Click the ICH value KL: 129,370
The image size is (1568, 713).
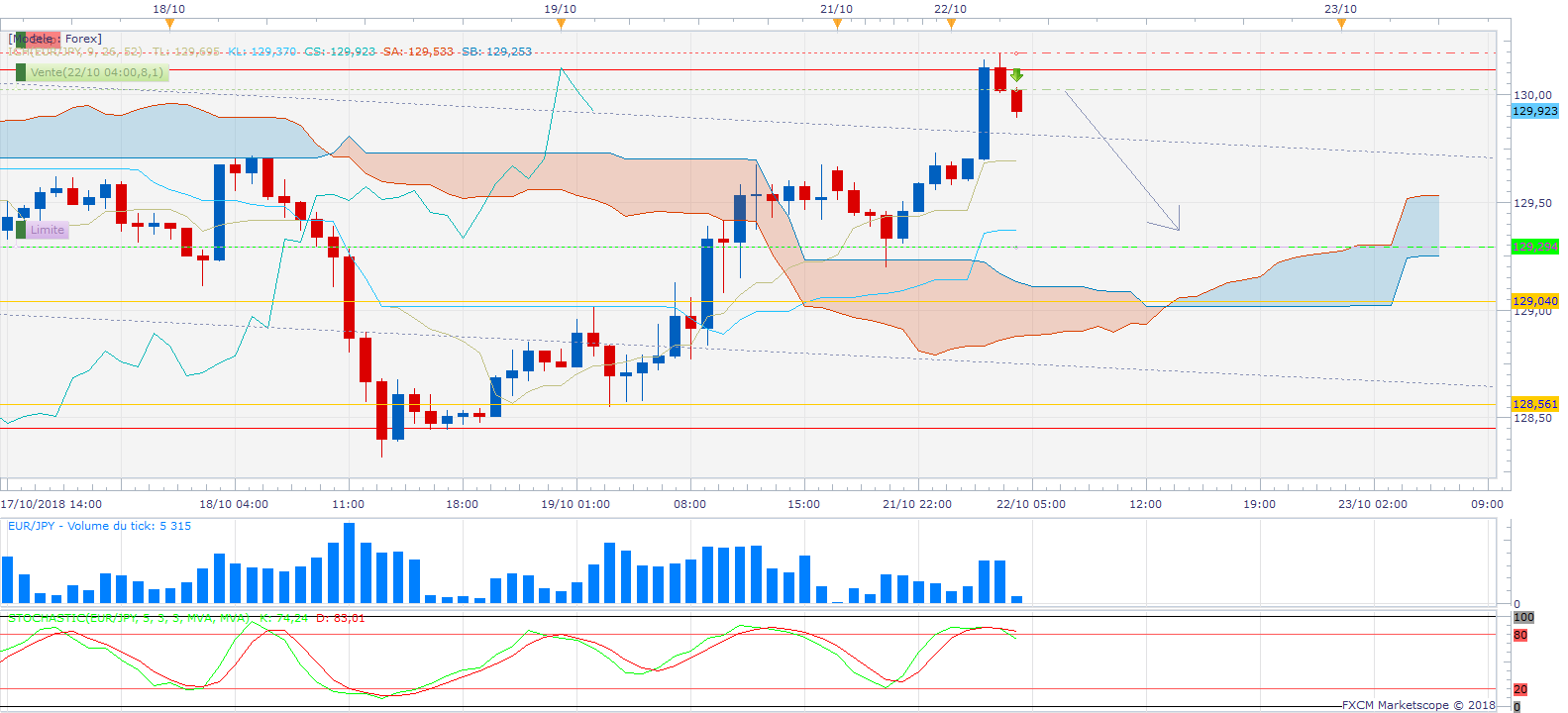pos(262,51)
